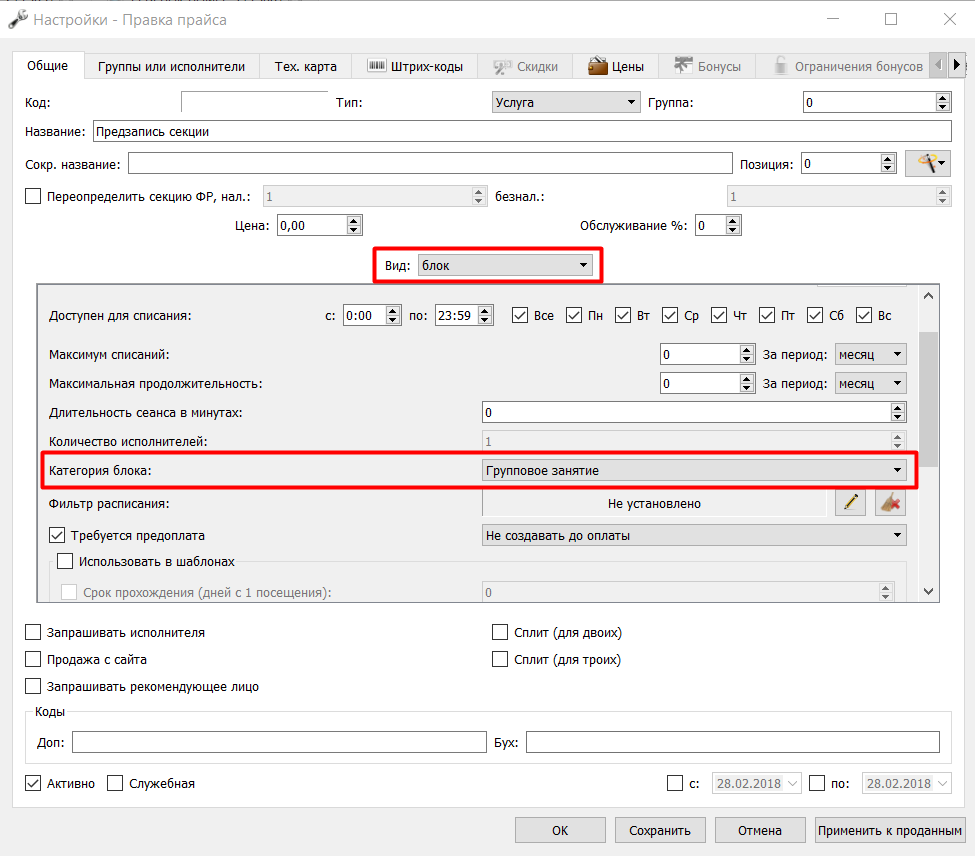Click the Сохранить button
The height and width of the screenshot is (856, 975).
660,831
